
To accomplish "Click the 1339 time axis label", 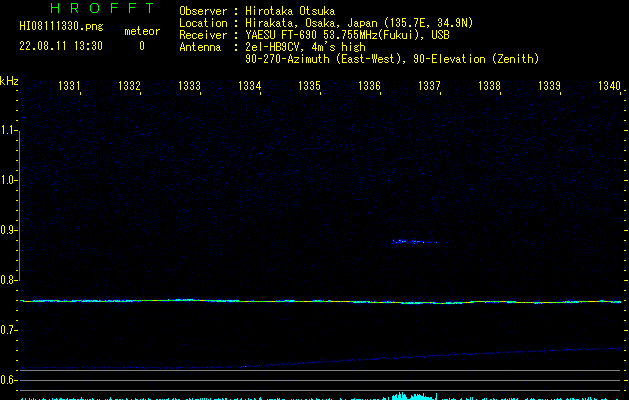I will point(549,85).
